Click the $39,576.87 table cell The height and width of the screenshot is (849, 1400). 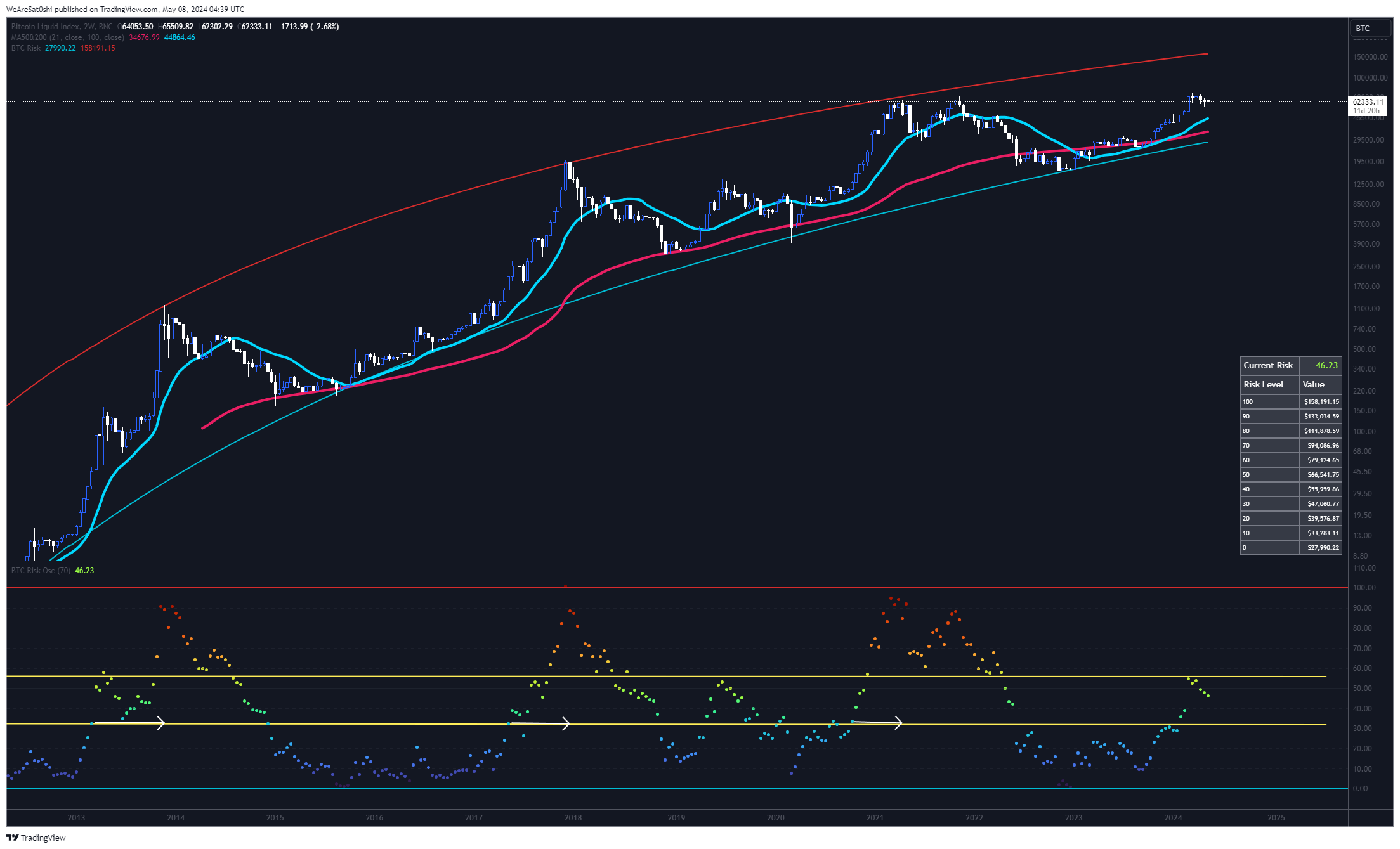pyautogui.click(x=1321, y=518)
